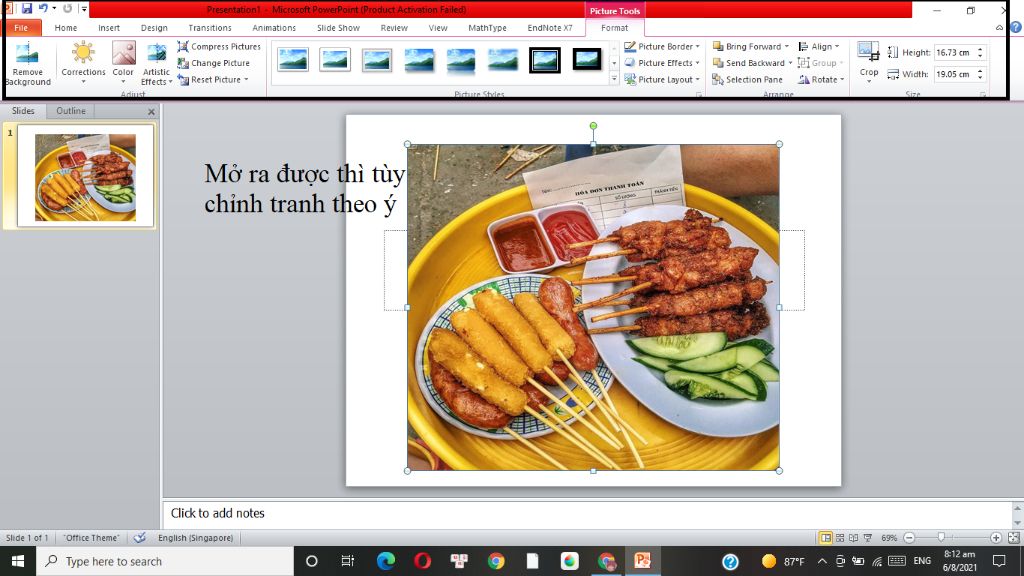This screenshot has height=576, width=1024.
Task: Start Slide Show from status bar
Action: [867, 537]
